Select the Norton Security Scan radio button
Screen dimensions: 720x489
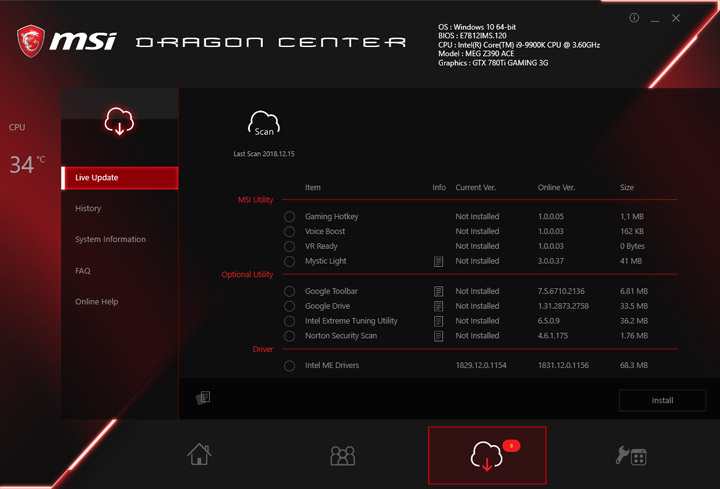tap(289, 336)
